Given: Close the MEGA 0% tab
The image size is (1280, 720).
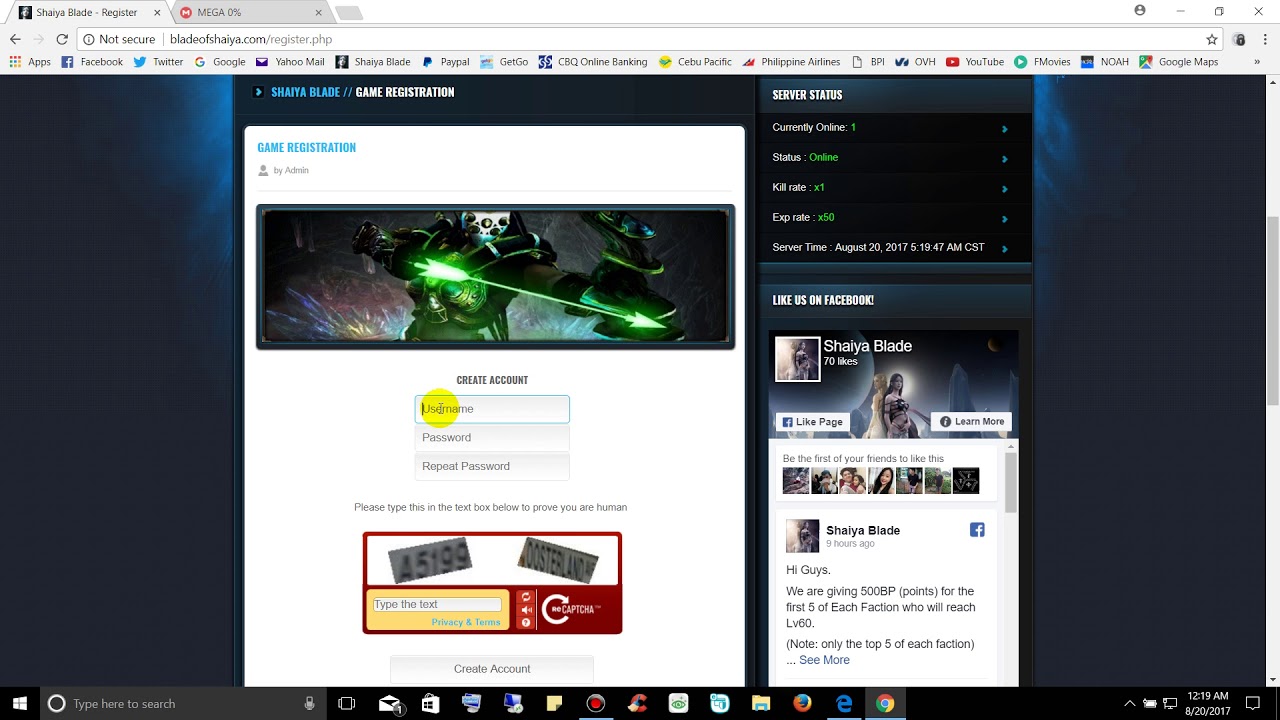Looking at the screenshot, I should point(318,12).
